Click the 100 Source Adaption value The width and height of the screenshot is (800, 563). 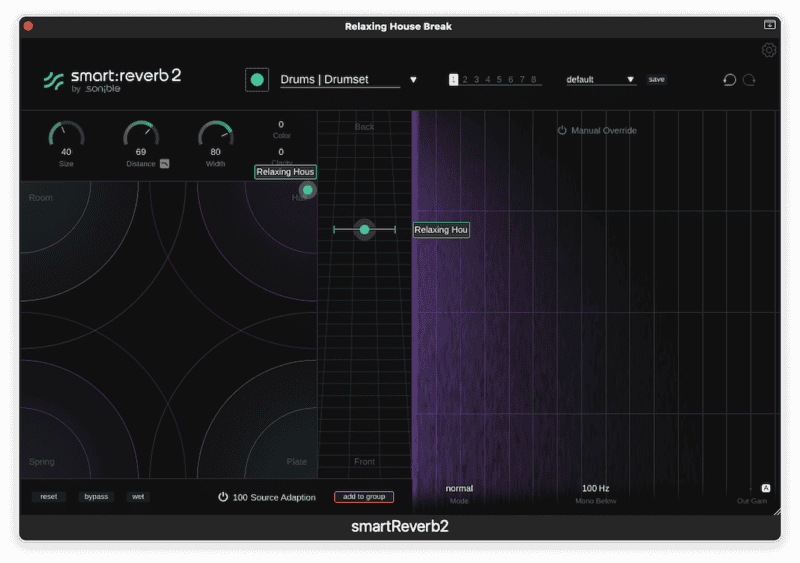click(x=240, y=497)
